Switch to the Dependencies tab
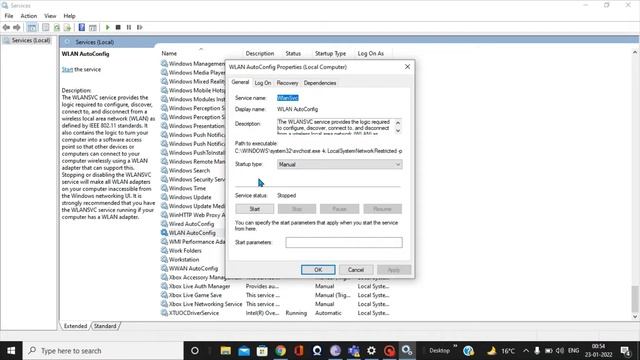 (x=320, y=83)
